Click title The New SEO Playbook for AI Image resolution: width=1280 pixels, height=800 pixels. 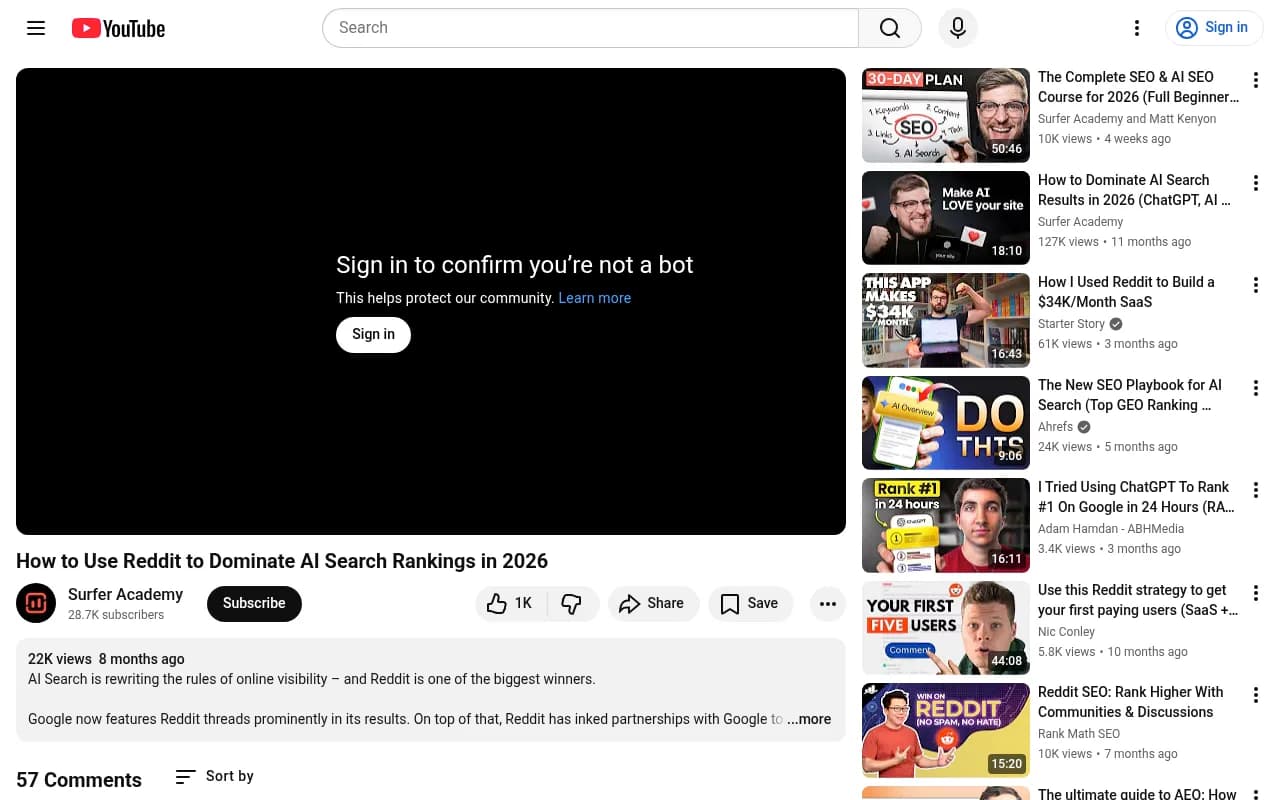[1130, 395]
